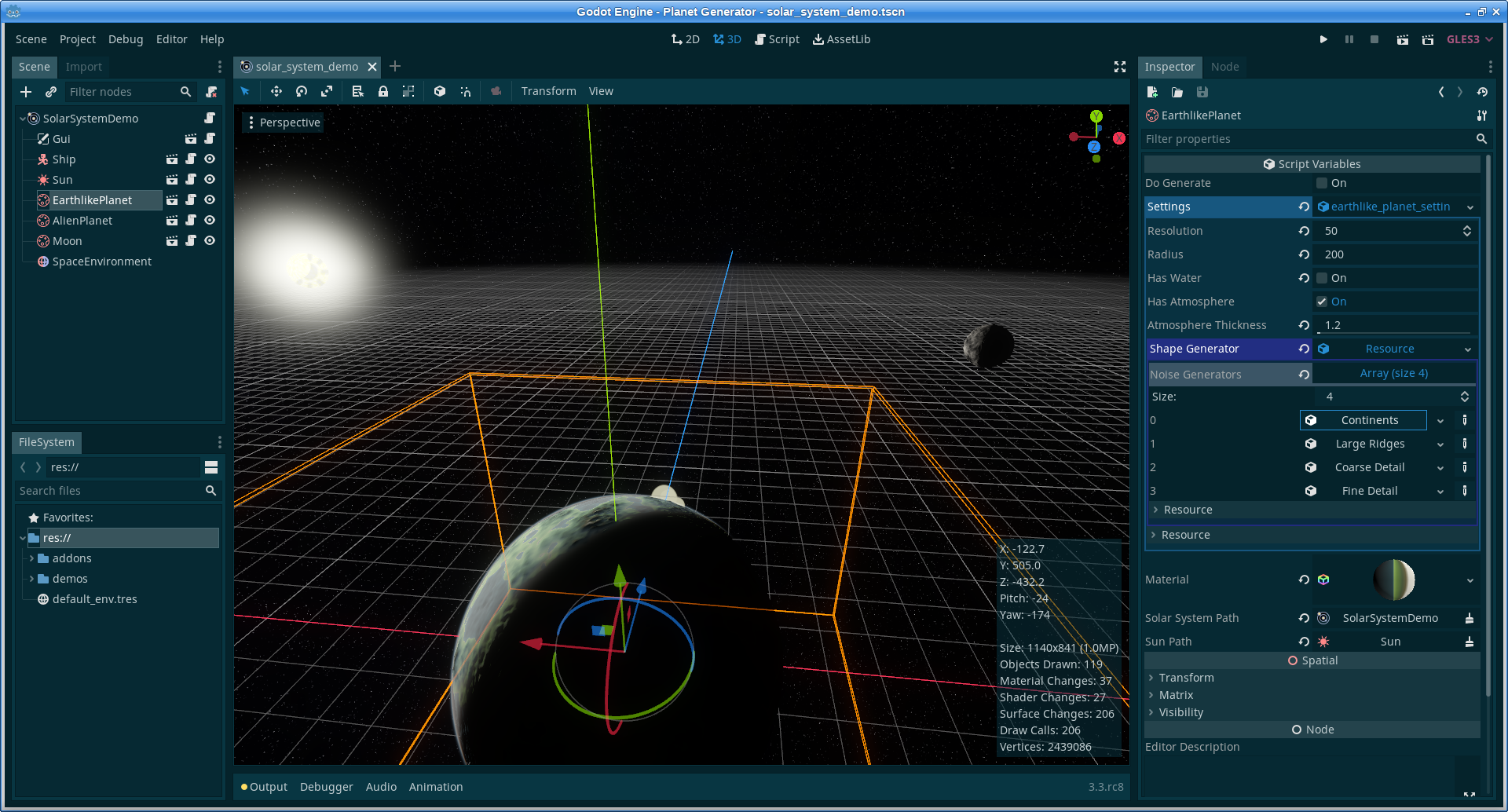Lock the selected object
The image size is (1508, 812).
(383, 91)
